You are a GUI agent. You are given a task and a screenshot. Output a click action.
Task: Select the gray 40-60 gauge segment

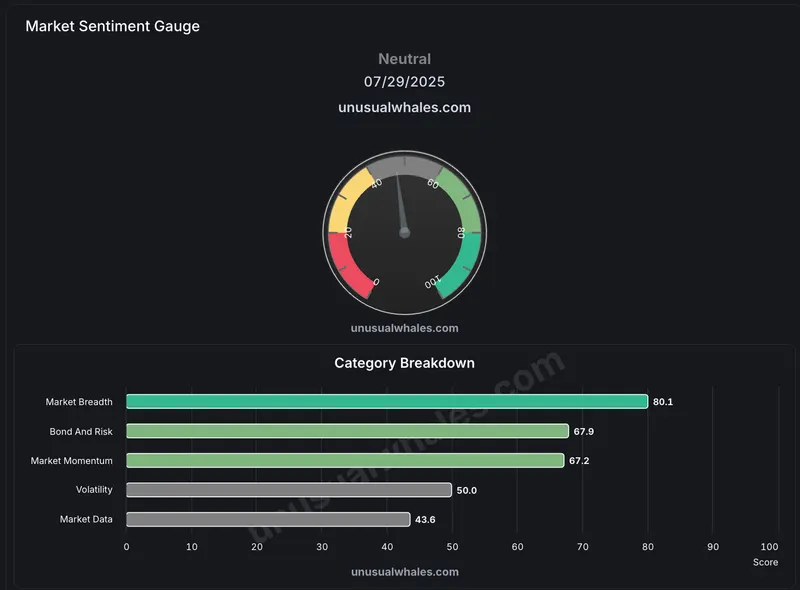tap(405, 166)
